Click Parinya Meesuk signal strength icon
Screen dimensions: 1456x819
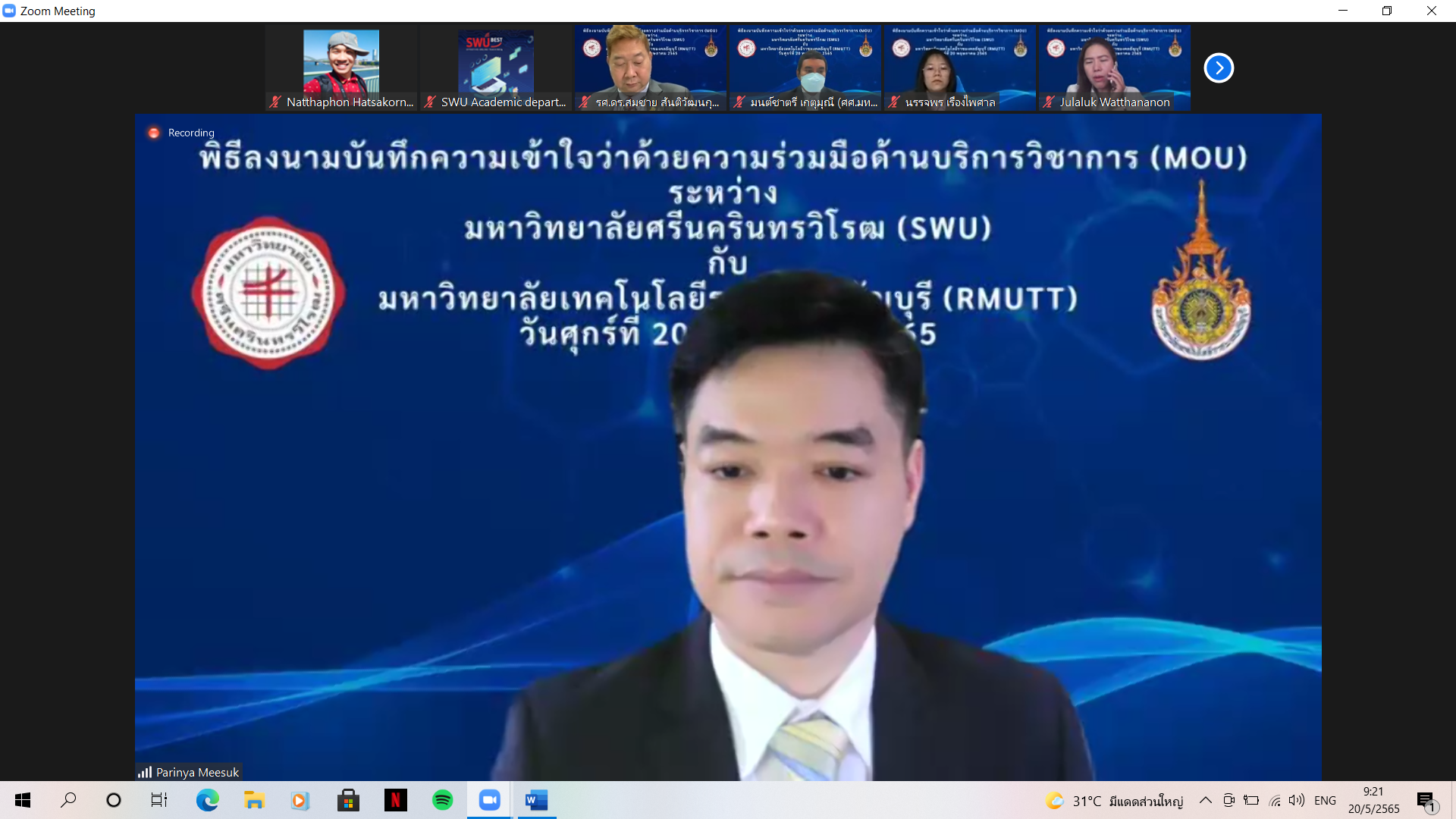(x=145, y=772)
